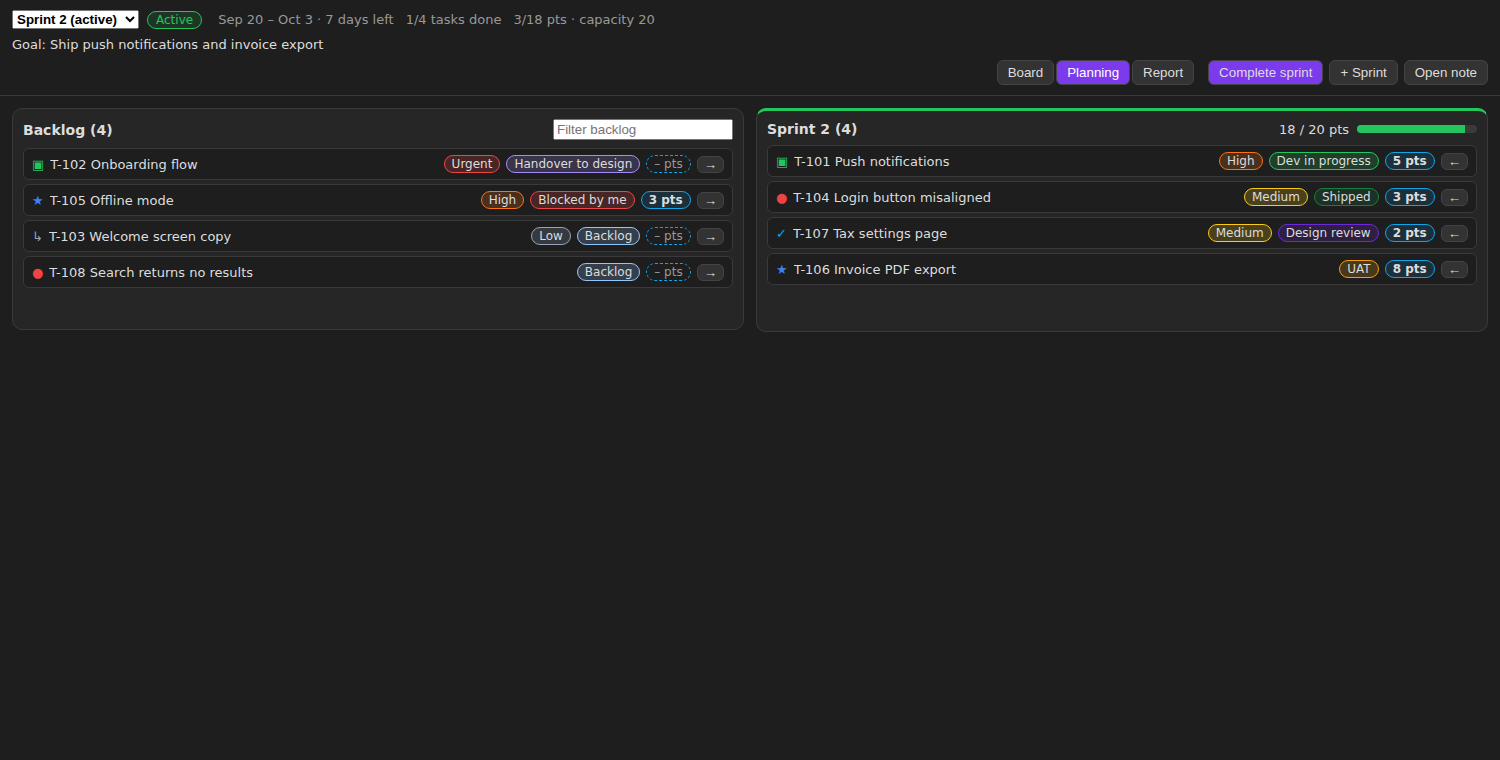Move T-103 Welcome screen copy into sprint

coord(710,237)
